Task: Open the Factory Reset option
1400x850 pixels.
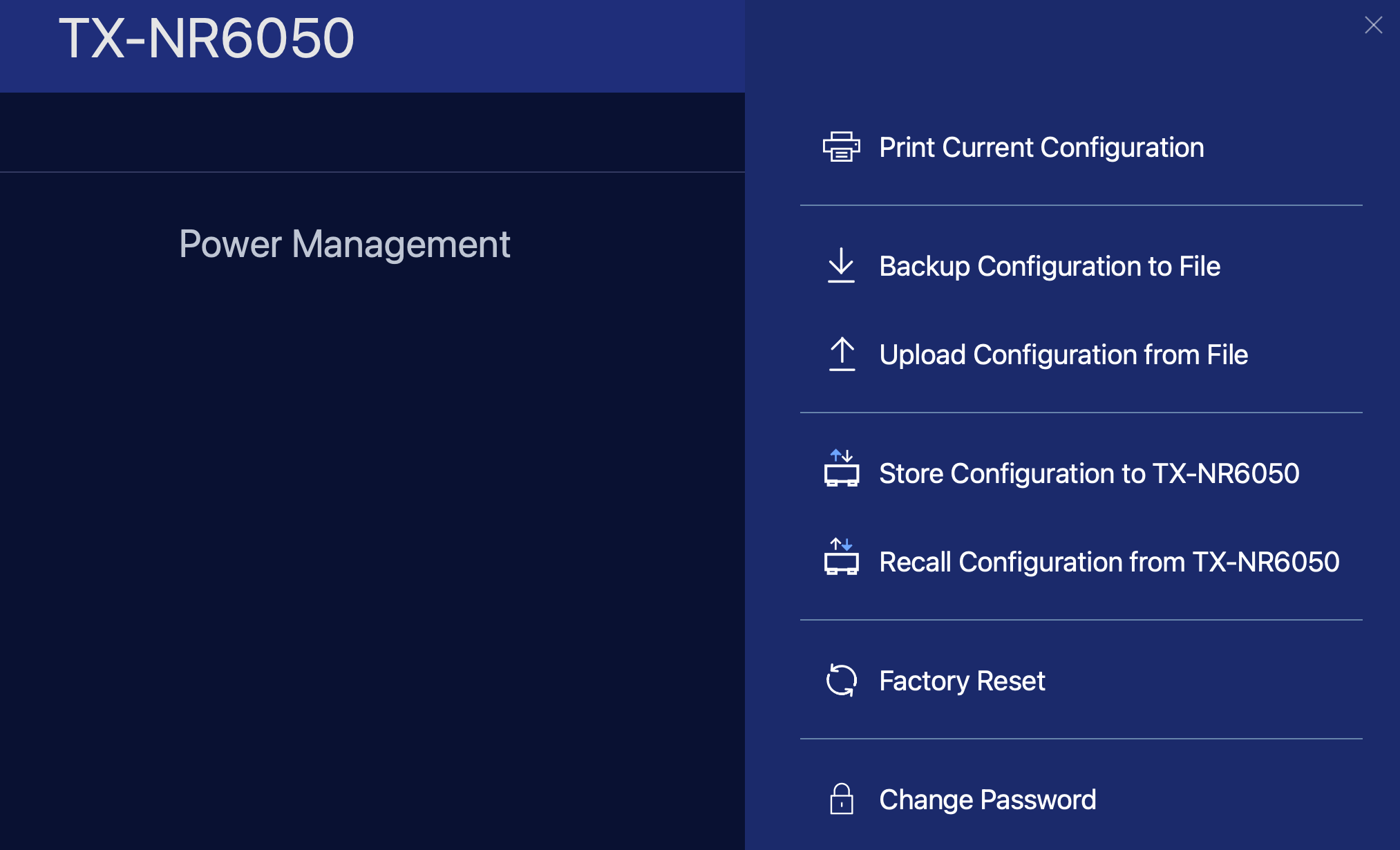Action: pyautogui.click(x=961, y=681)
